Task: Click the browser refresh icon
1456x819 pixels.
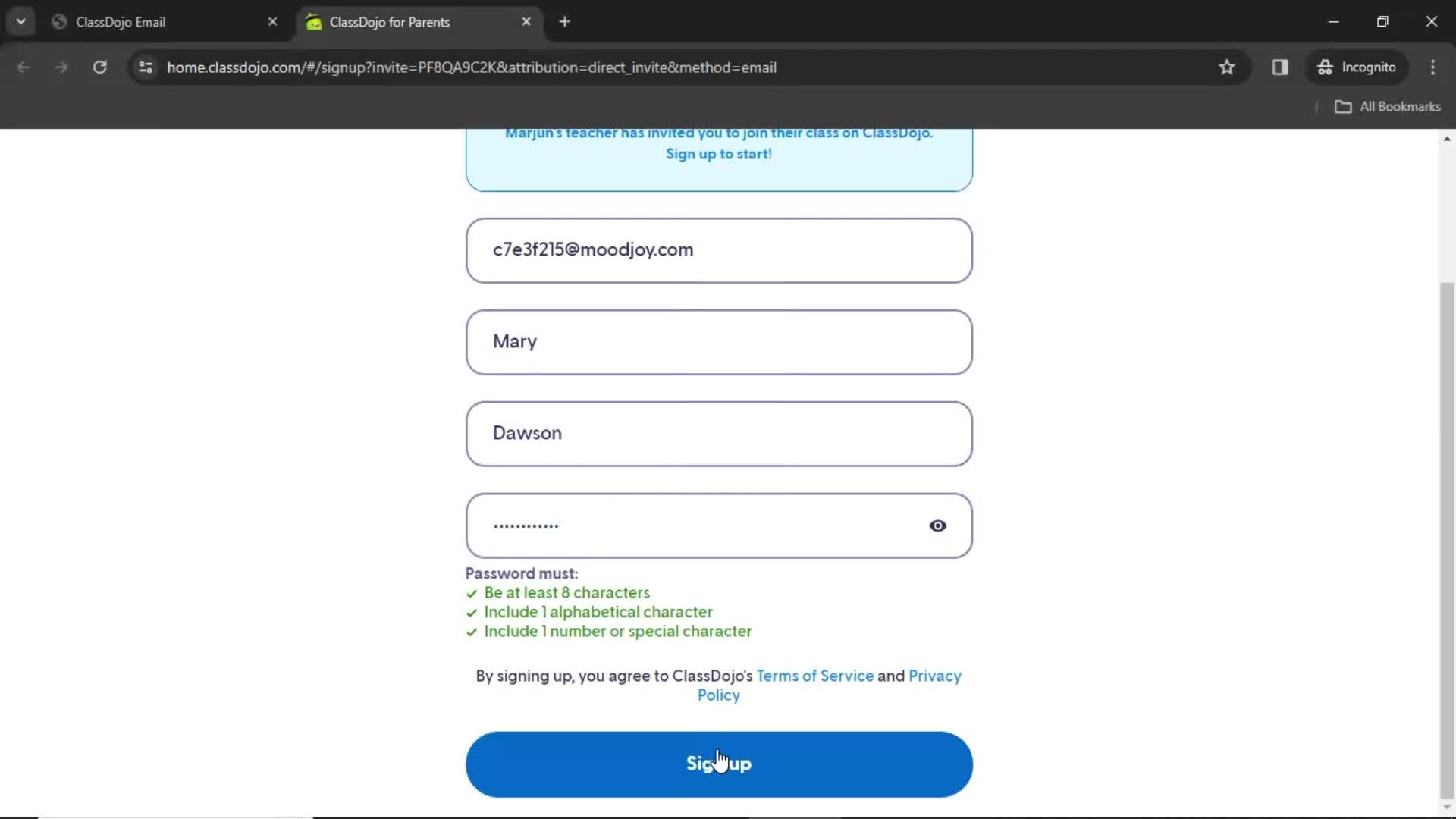Action: click(99, 67)
